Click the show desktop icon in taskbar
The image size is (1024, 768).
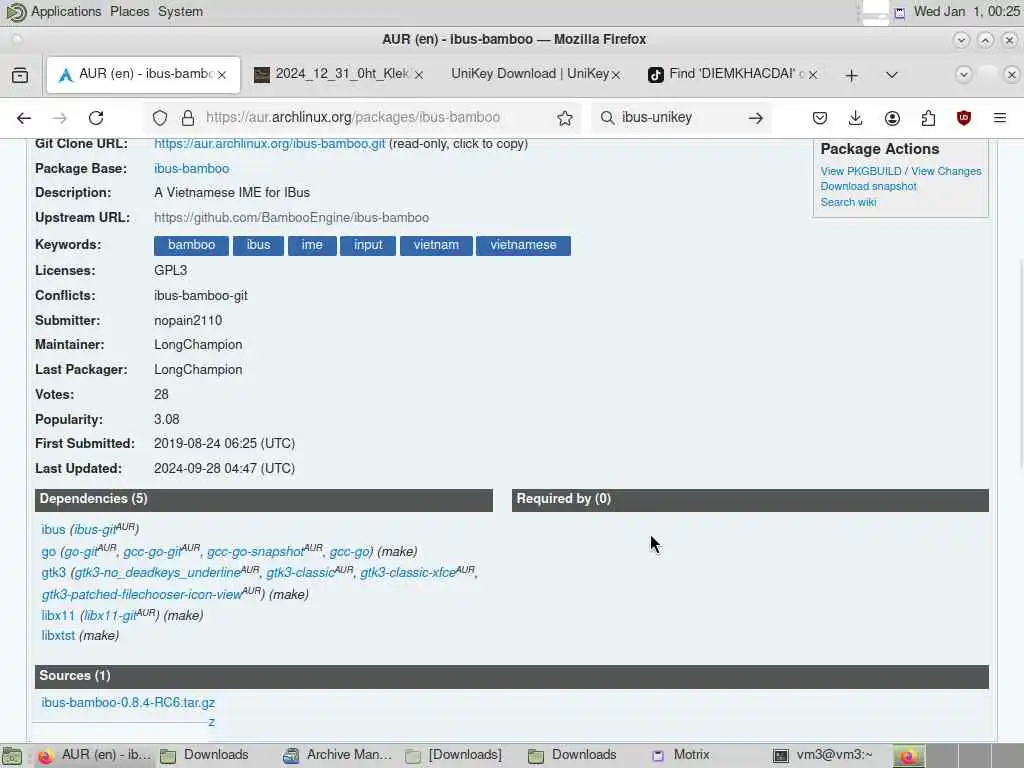coord(12,756)
